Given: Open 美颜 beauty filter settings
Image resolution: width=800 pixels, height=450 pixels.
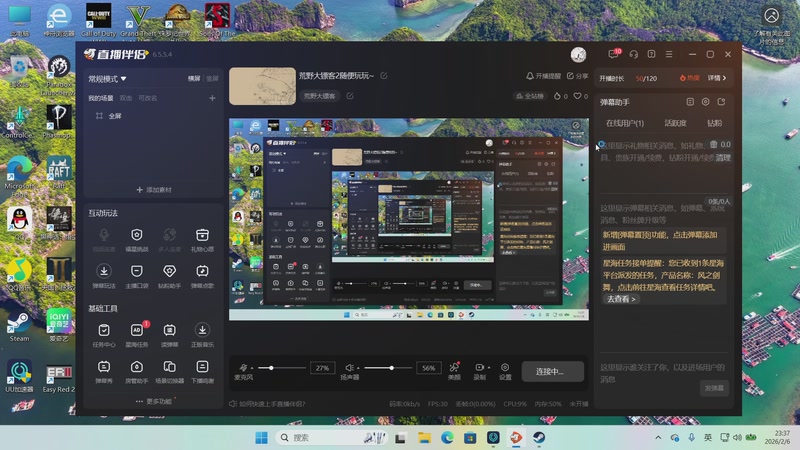Looking at the screenshot, I should 454,371.
